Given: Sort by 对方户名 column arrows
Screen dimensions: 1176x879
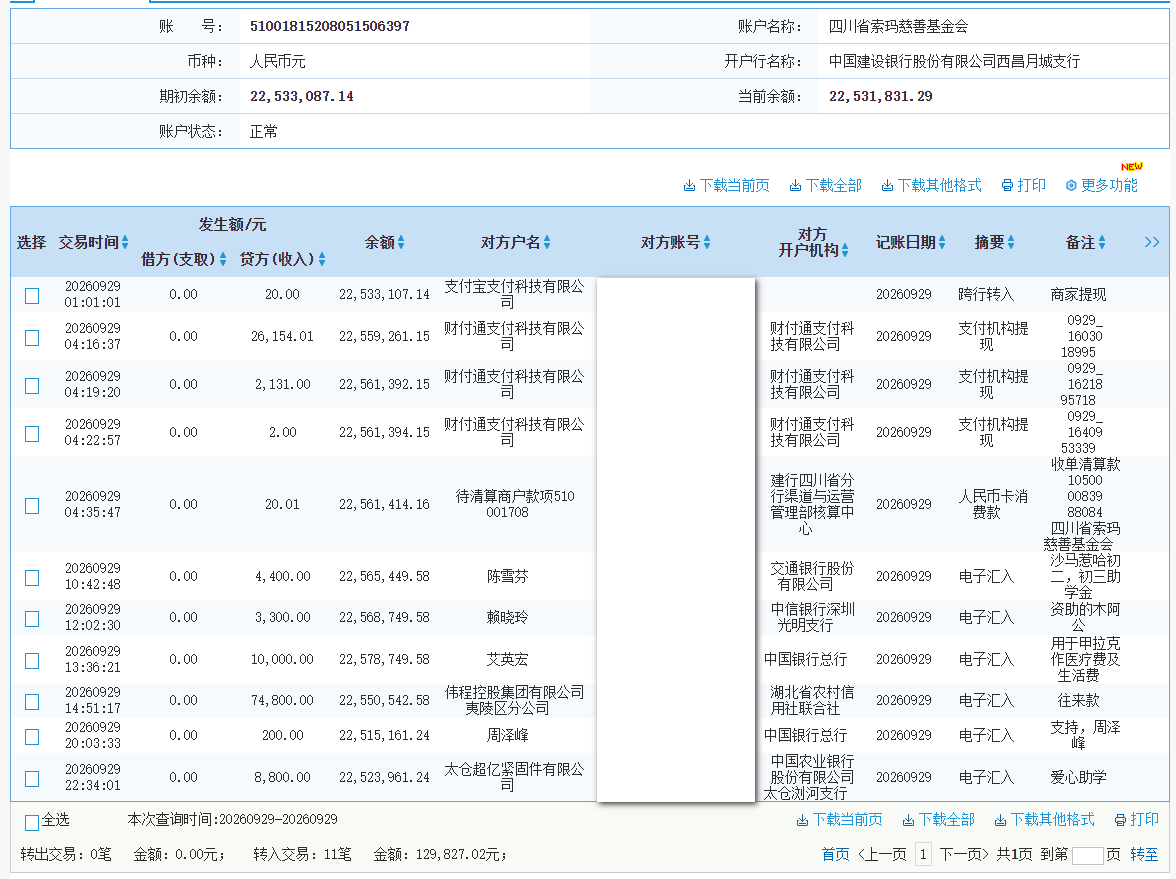Looking at the screenshot, I should 547,242.
